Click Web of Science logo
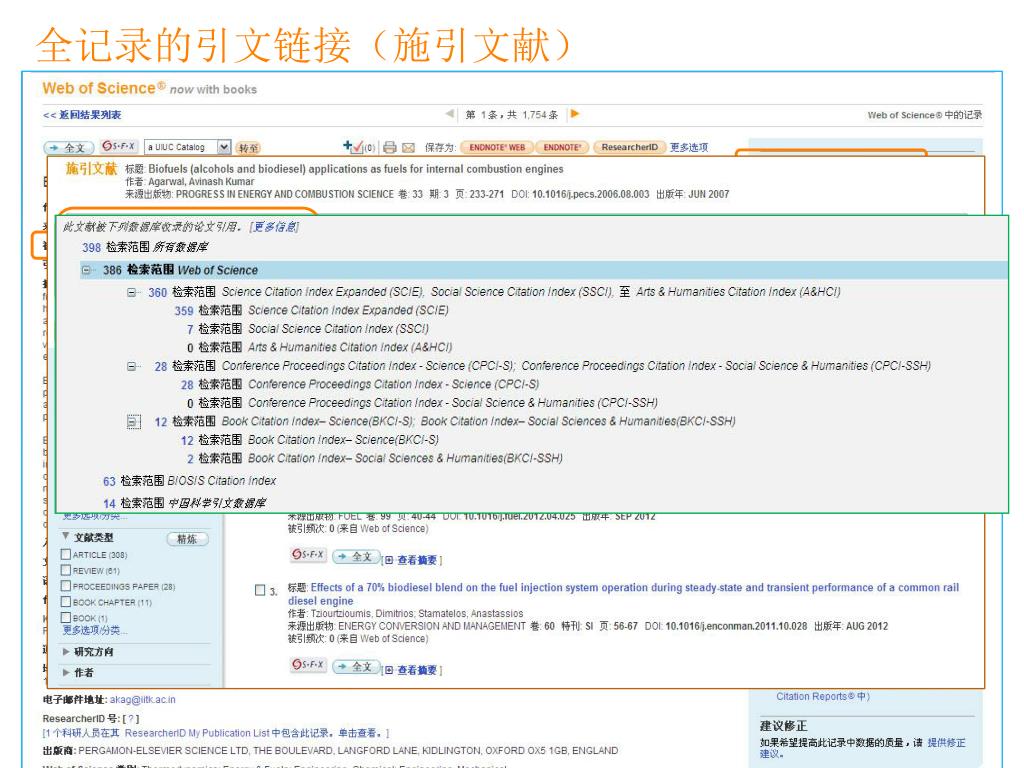Viewport: 1024px width, 768px height. [x=103, y=88]
